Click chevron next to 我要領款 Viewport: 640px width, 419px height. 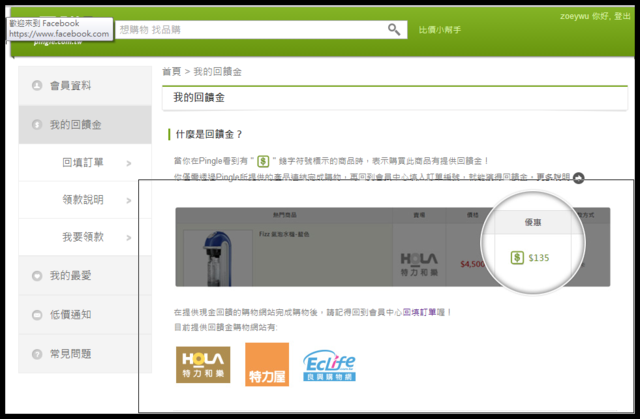(129, 237)
